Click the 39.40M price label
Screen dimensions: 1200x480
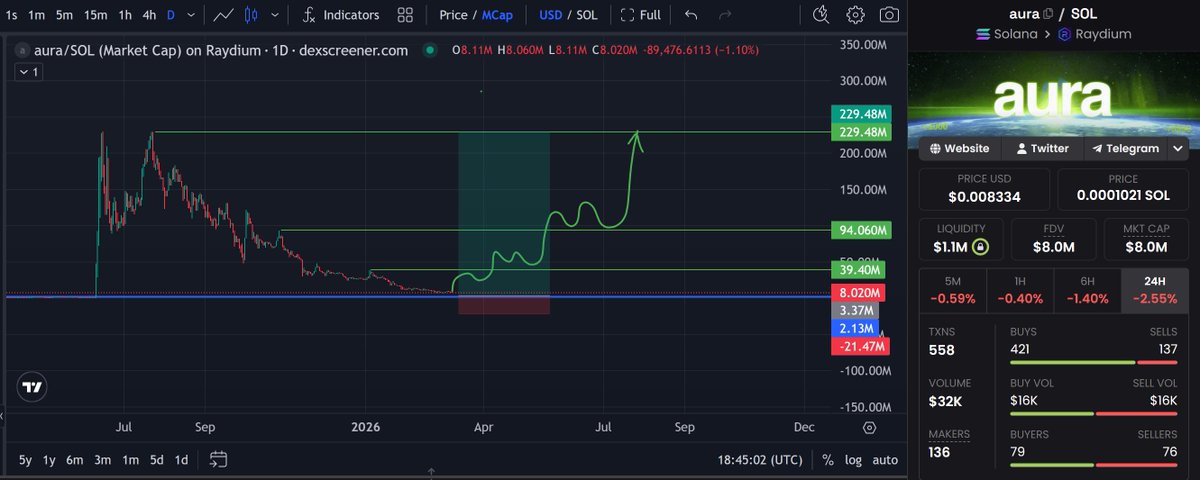(x=860, y=270)
